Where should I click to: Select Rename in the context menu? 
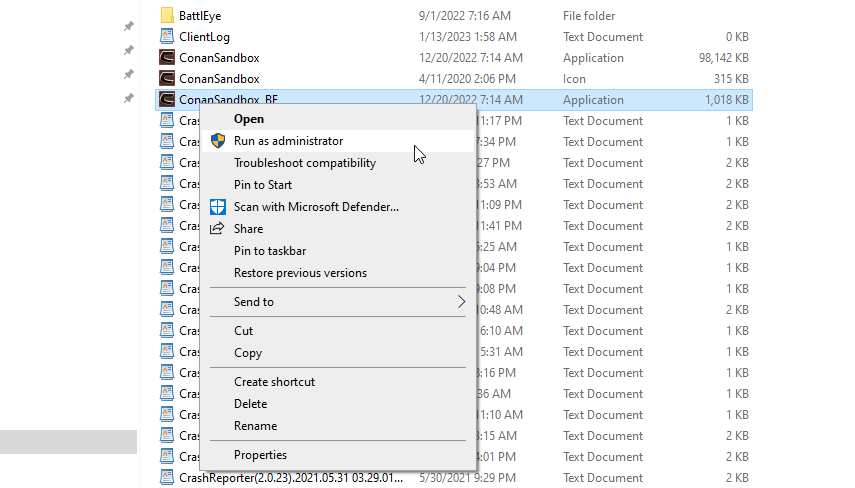pyautogui.click(x=255, y=426)
